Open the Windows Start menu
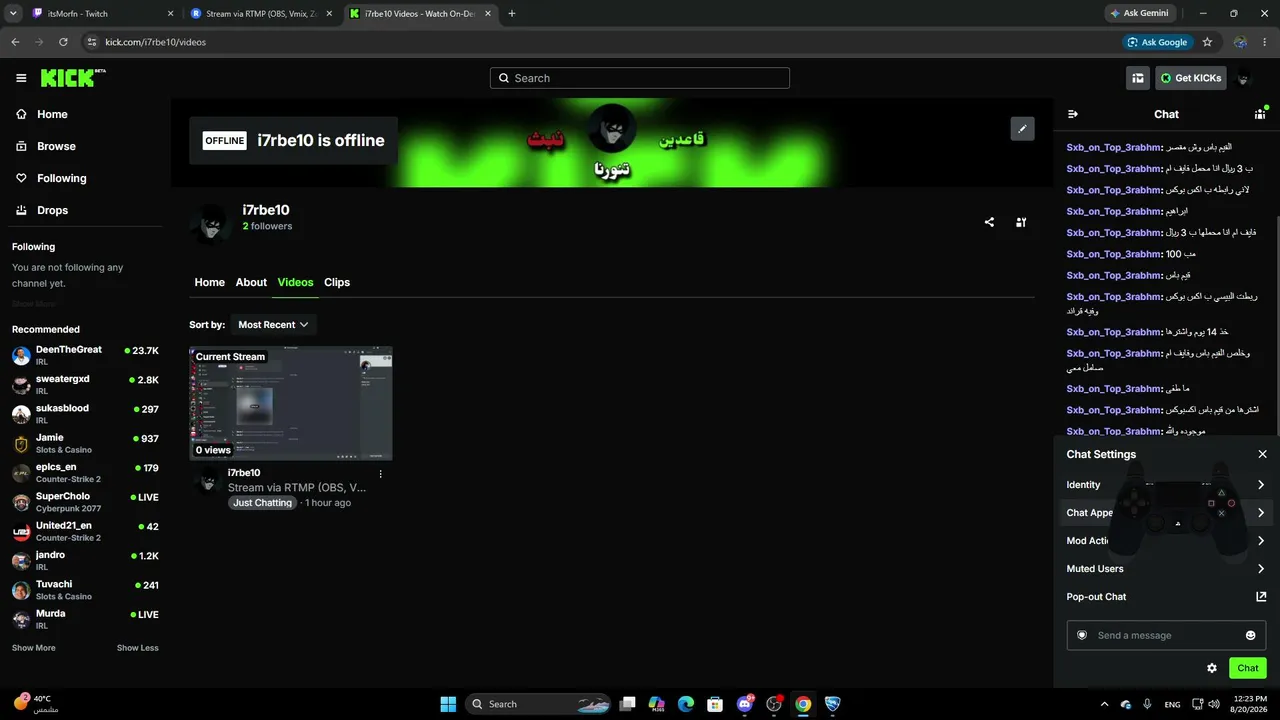Viewport: 1280px width, 720px height. 448,704
